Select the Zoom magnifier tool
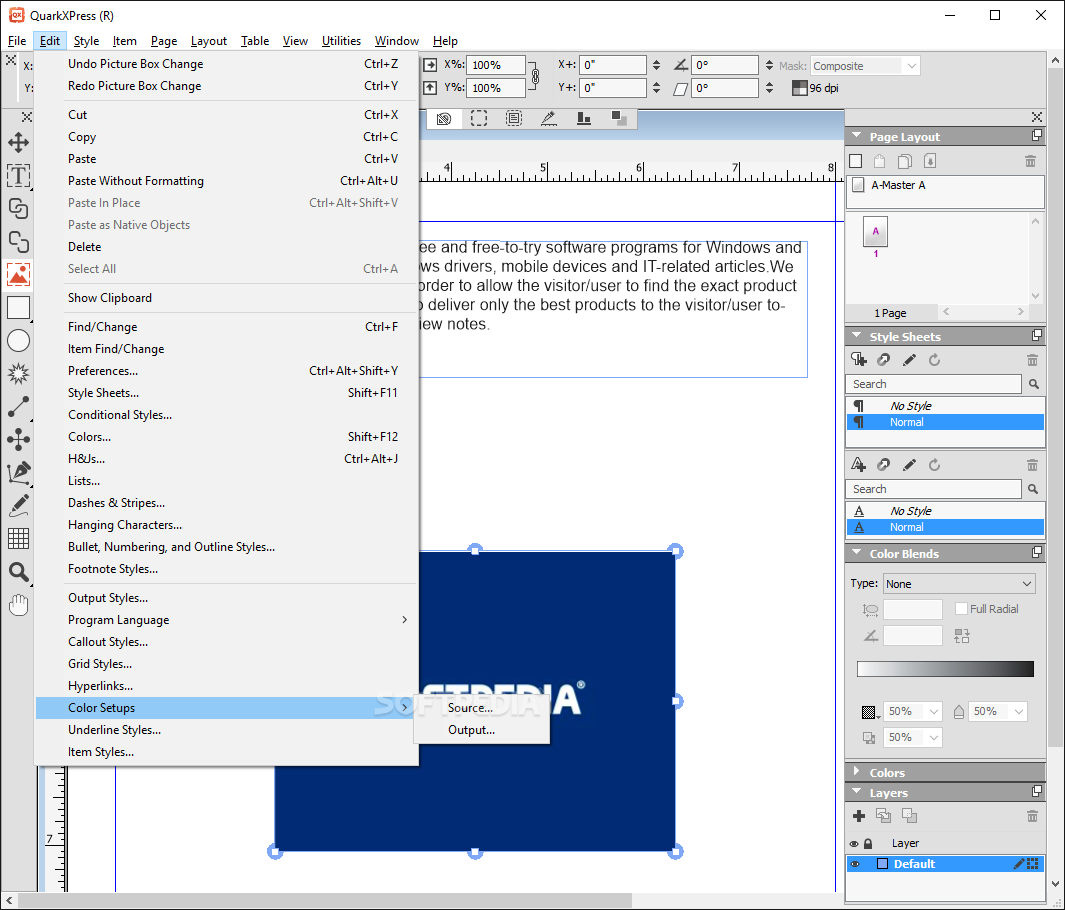Screen dimensions: 1065x910 pos(18,572)
